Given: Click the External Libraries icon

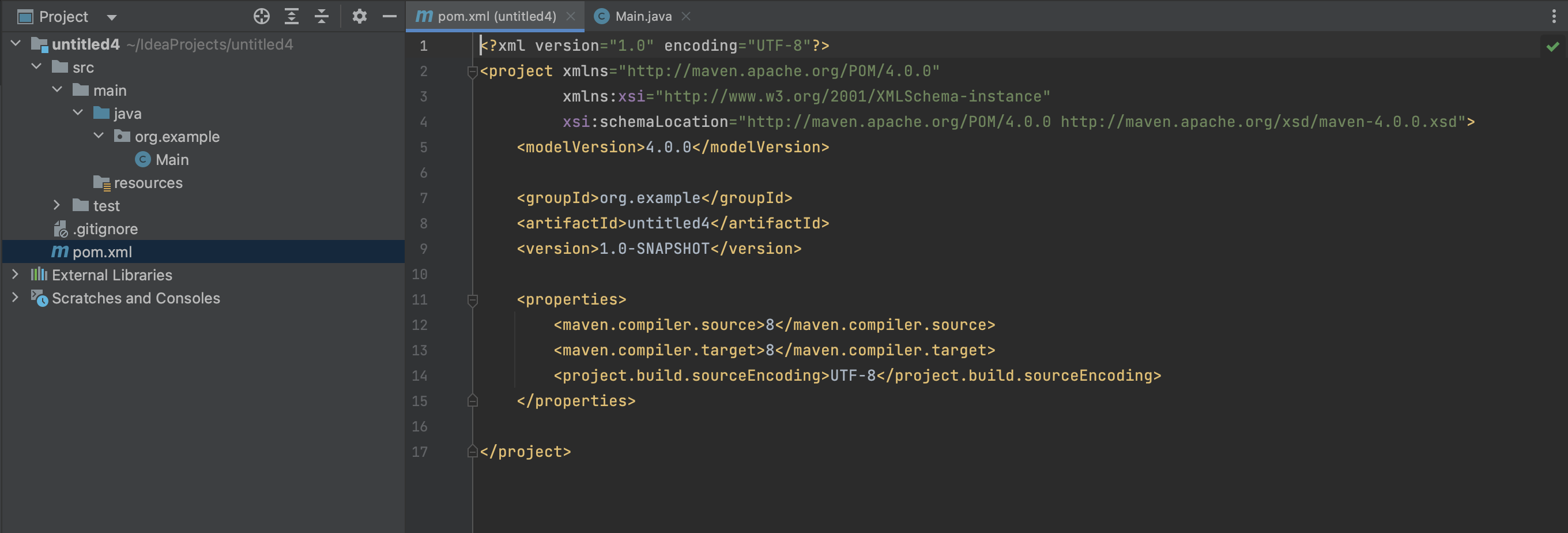Looking at the screenshot, I should click(x=39, y=275).
